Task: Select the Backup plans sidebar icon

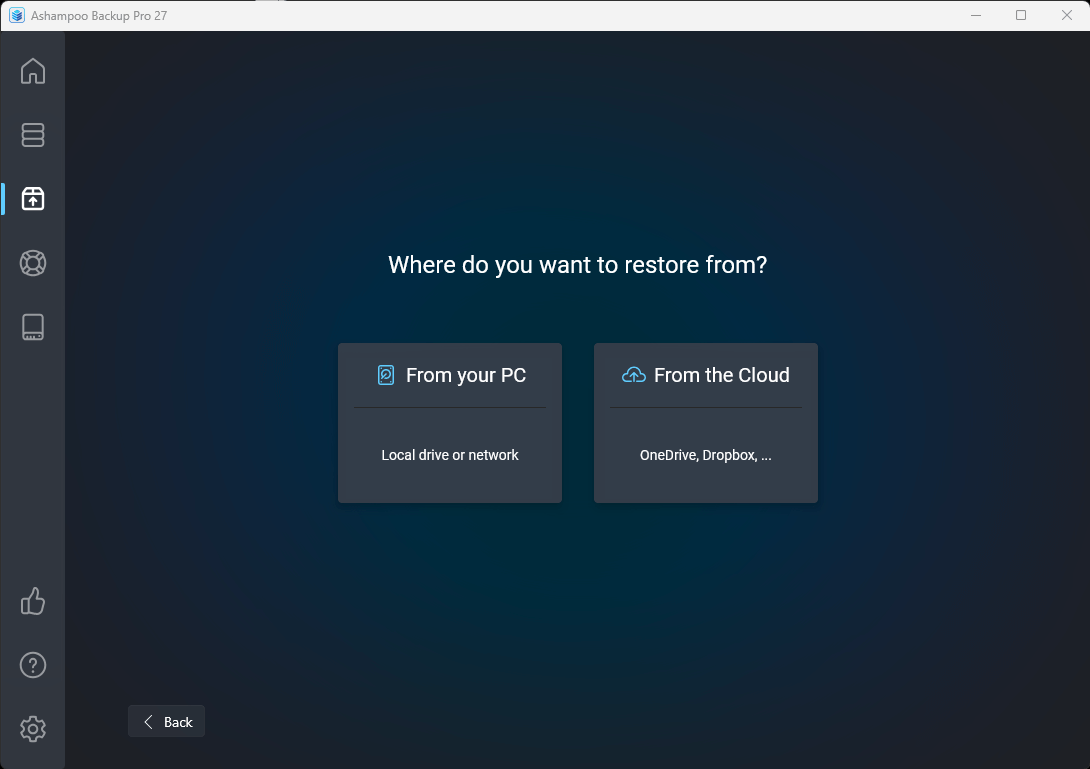Action: 33,135
